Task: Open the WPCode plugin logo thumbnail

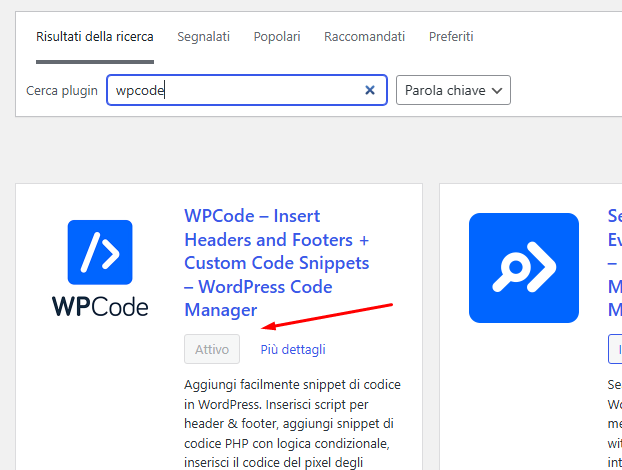Action: click(x=100, y=268)
